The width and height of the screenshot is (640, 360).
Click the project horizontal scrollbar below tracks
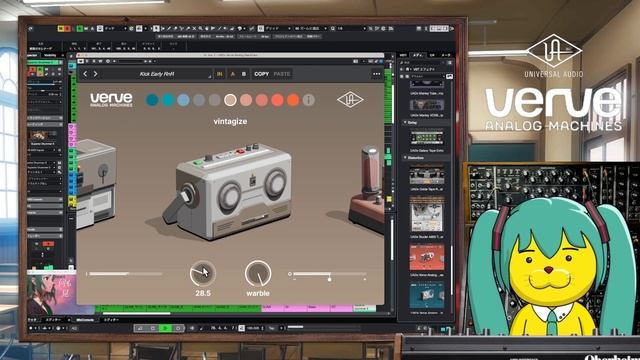[x=136, y=313]
